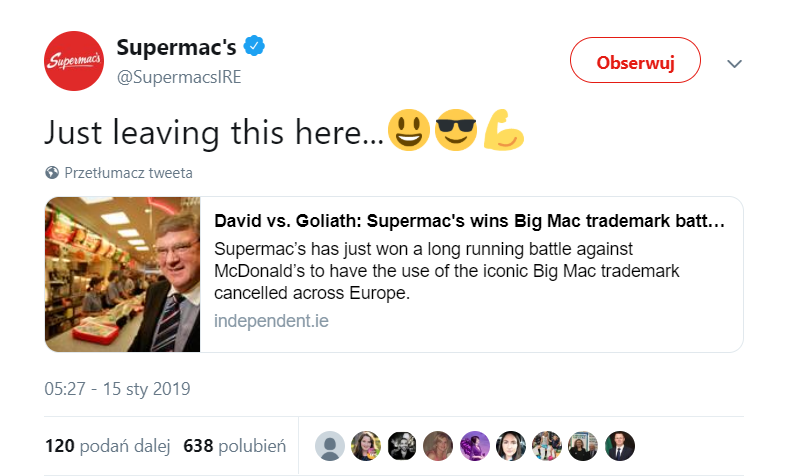Image resolution: width=788 pixels, height=476 pixels.
Task: Click the flexed biceps emoji
Action: [504, 131]
